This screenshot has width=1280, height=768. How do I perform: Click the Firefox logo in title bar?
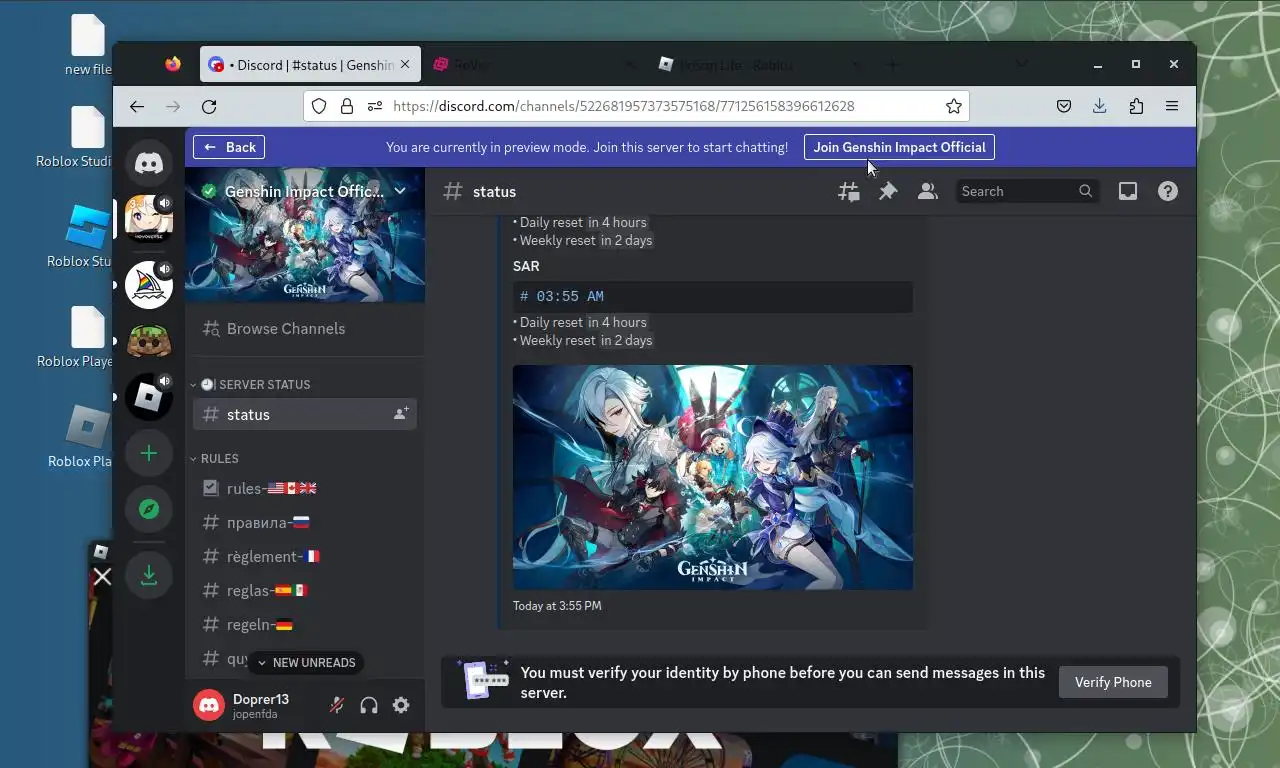173,65
